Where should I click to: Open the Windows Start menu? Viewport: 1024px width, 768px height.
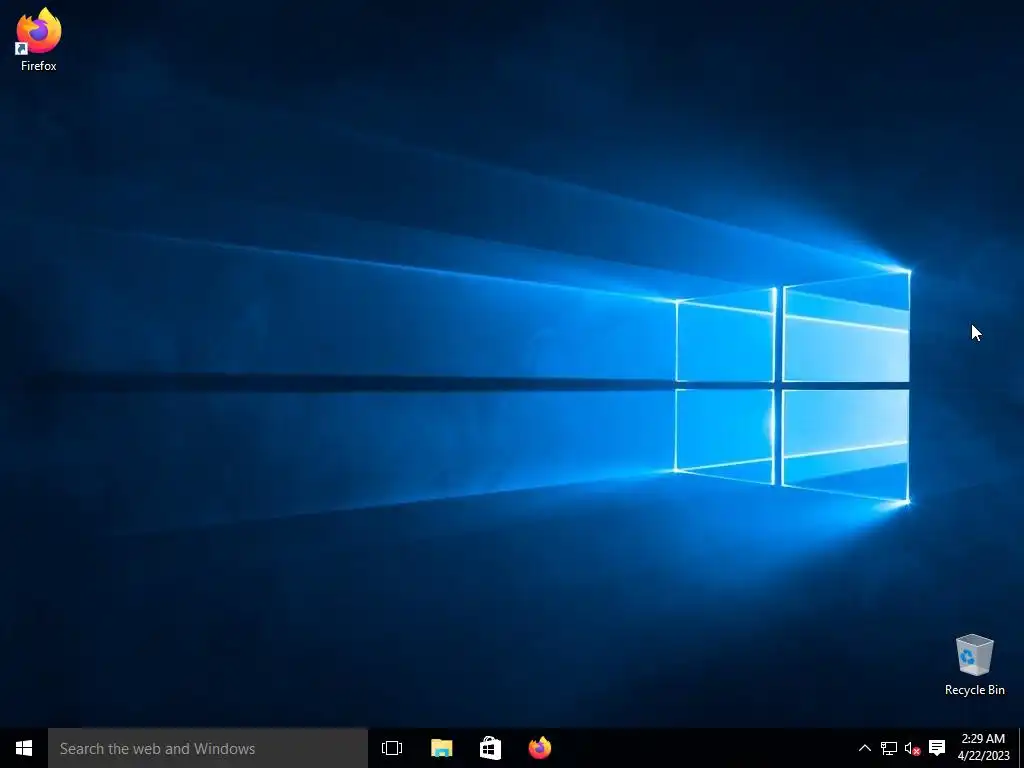tap(24, 748)
